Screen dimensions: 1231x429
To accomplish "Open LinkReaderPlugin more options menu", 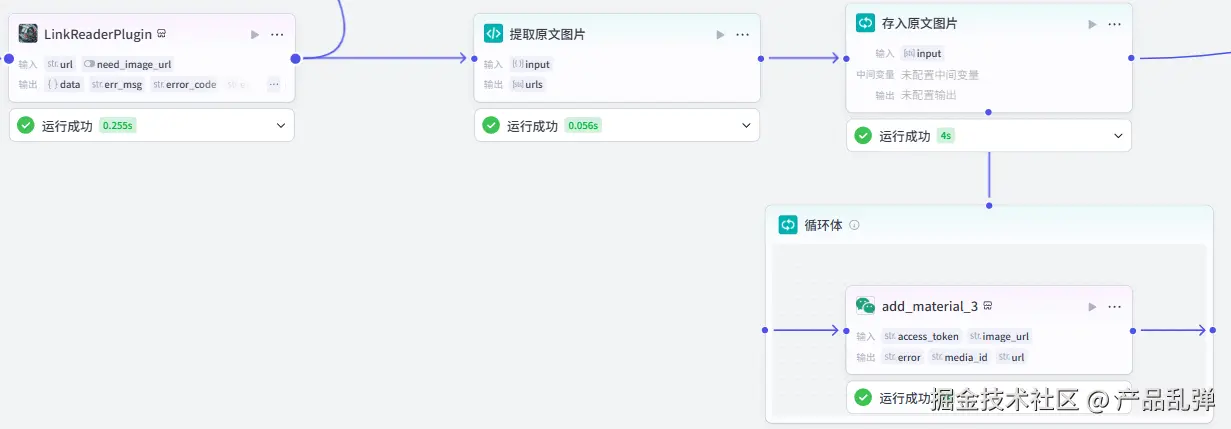I will (278, 34).
